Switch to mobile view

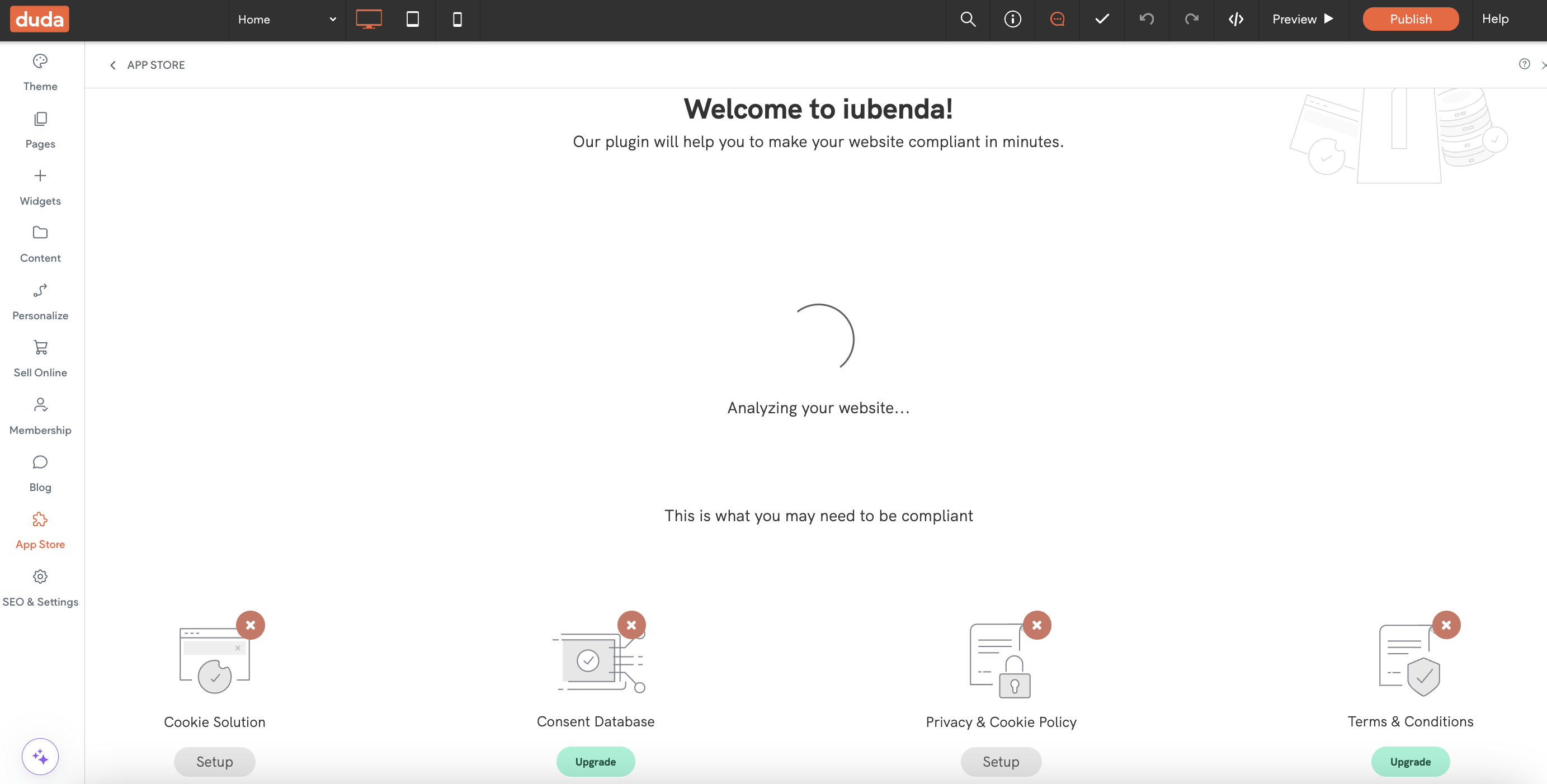(x=457, y=19)
